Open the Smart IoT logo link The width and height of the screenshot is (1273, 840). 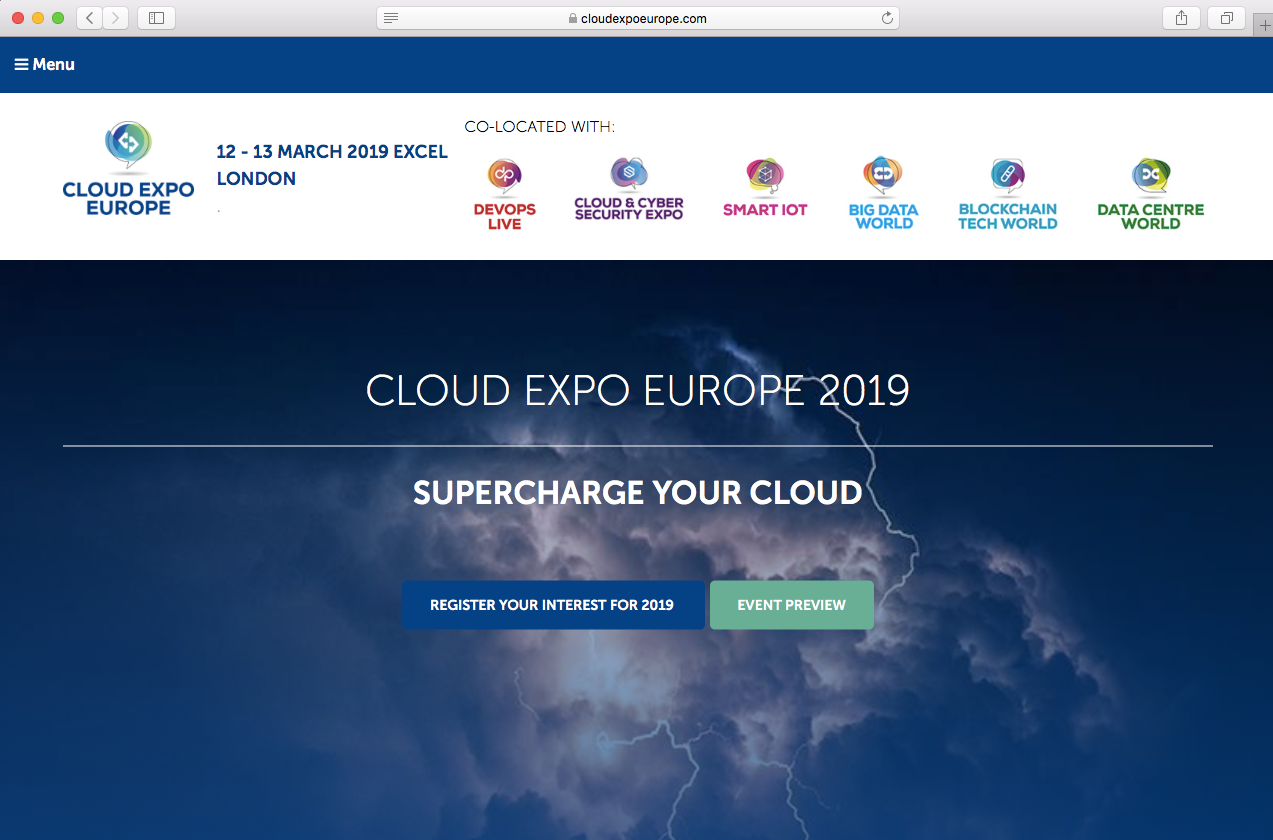765,188
